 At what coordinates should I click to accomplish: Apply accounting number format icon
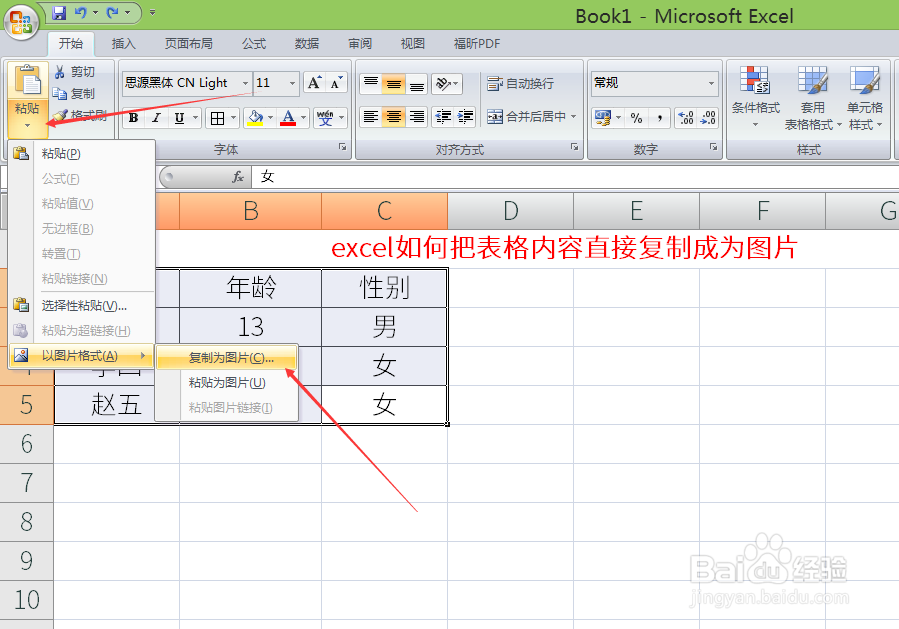pos(603,118)
